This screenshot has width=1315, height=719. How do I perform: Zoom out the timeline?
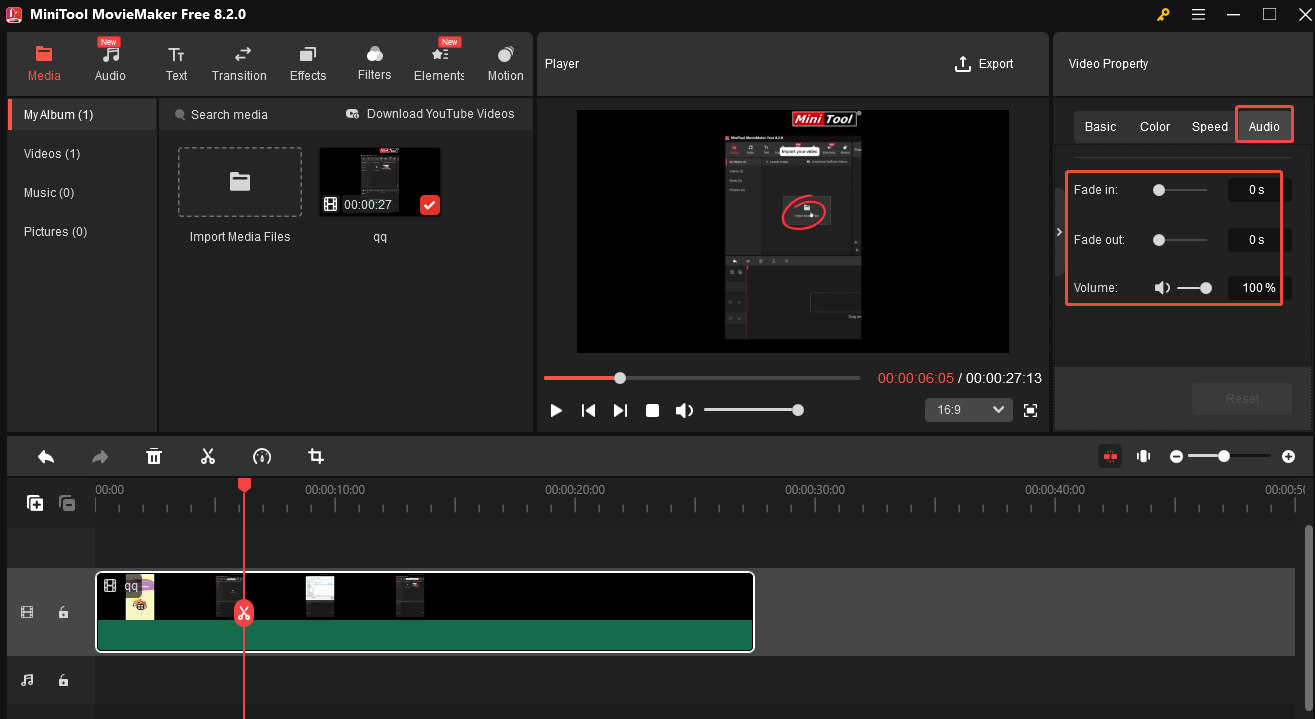click(x=1176, y=456)
